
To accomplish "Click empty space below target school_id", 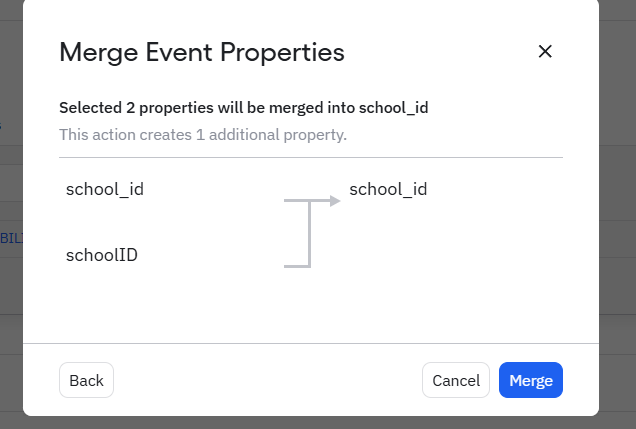I will click(450, 260).
